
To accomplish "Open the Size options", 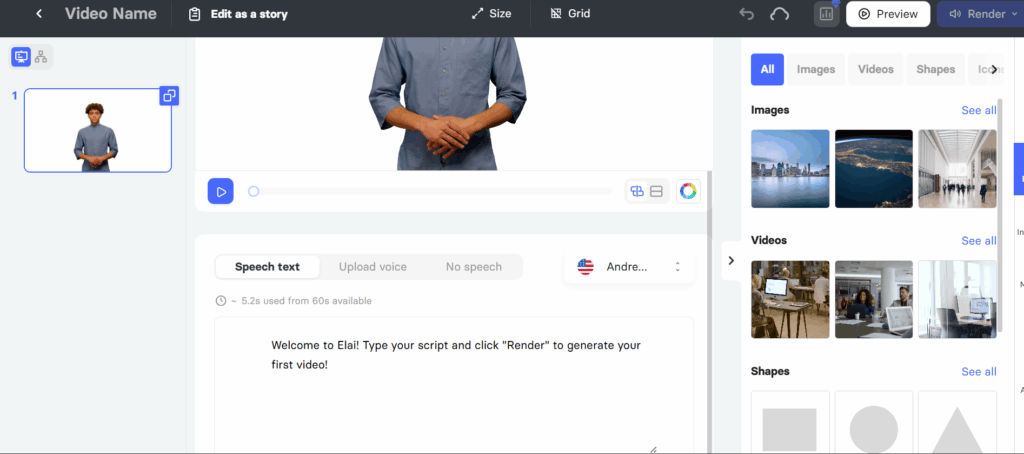I will coord(492,13).
